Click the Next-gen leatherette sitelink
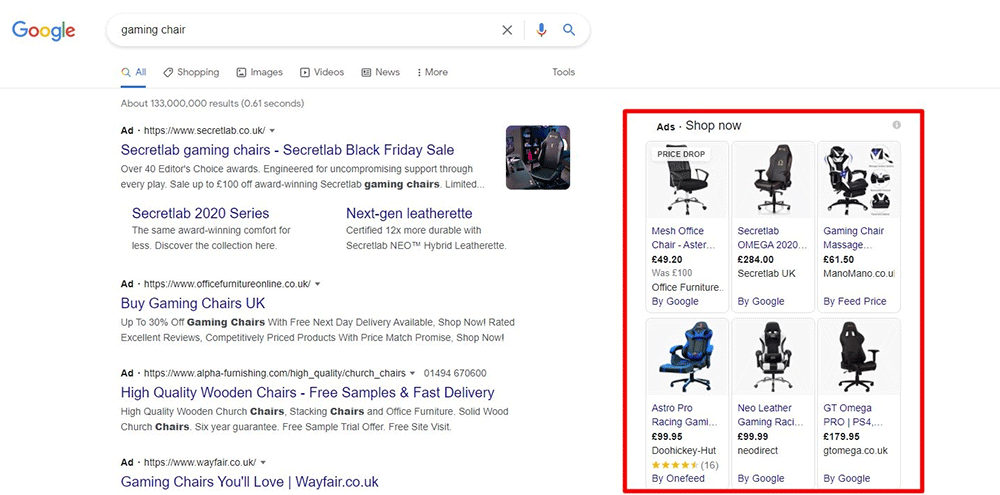This screenshot has height=495, width=1000. pos(409,213)
